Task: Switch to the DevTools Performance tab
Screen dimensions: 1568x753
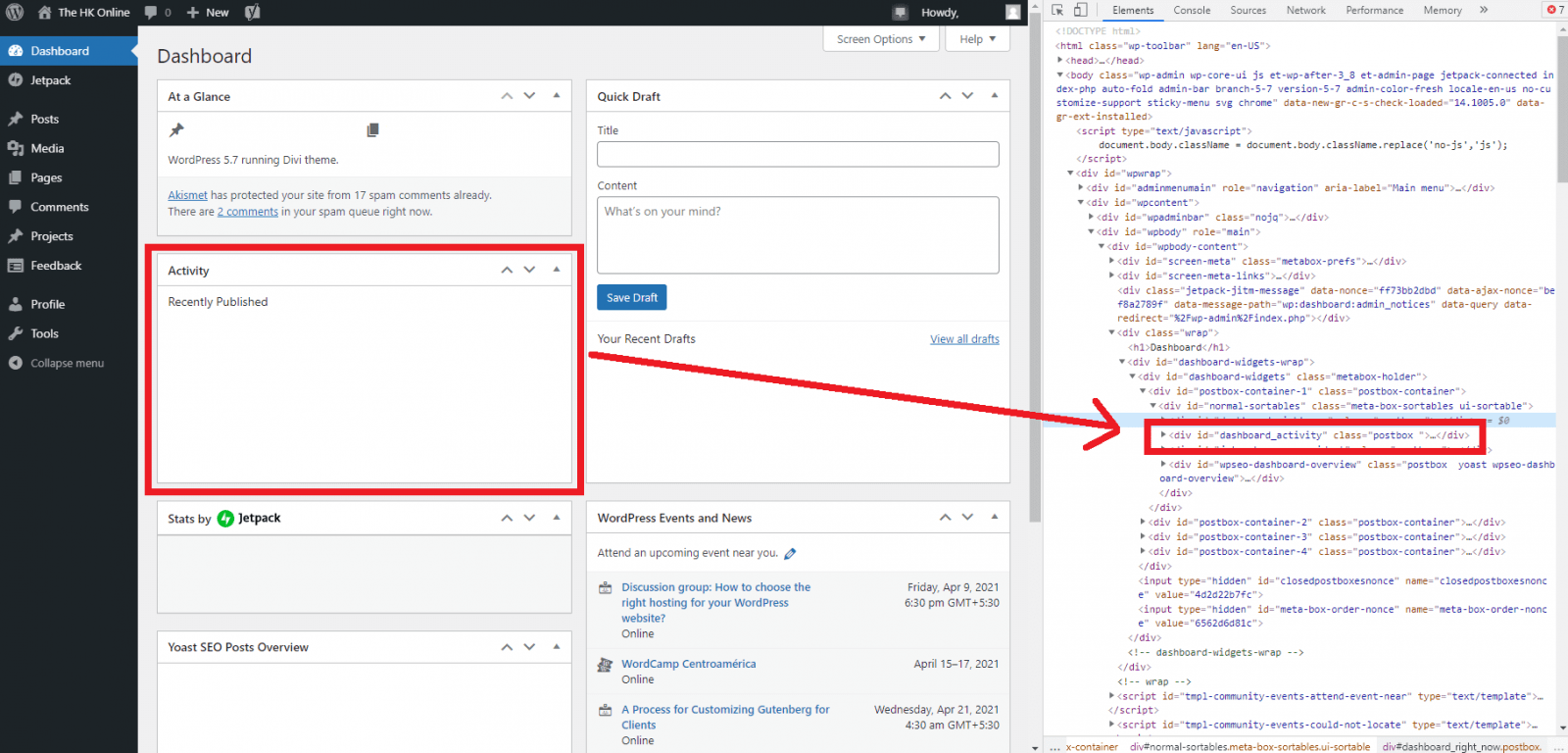Action: [x=1375, y=10]
